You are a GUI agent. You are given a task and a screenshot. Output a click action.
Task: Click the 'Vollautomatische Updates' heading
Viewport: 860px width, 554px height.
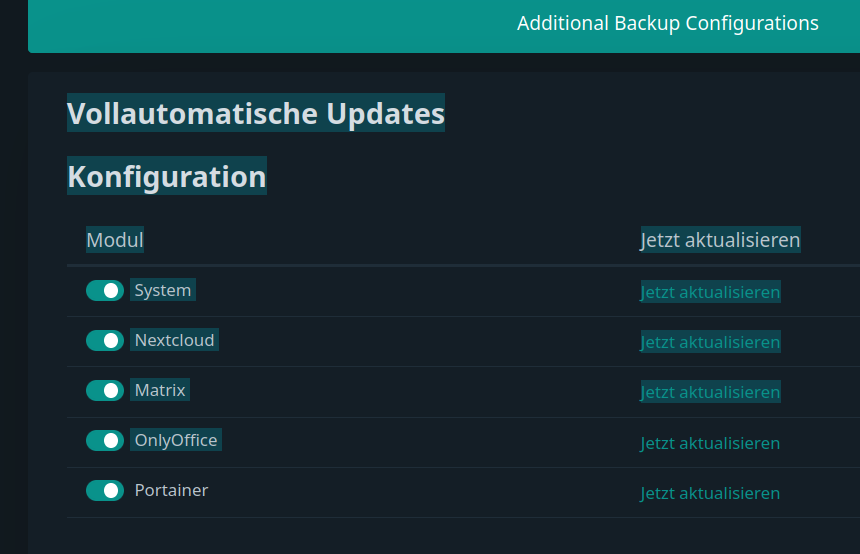256,114
